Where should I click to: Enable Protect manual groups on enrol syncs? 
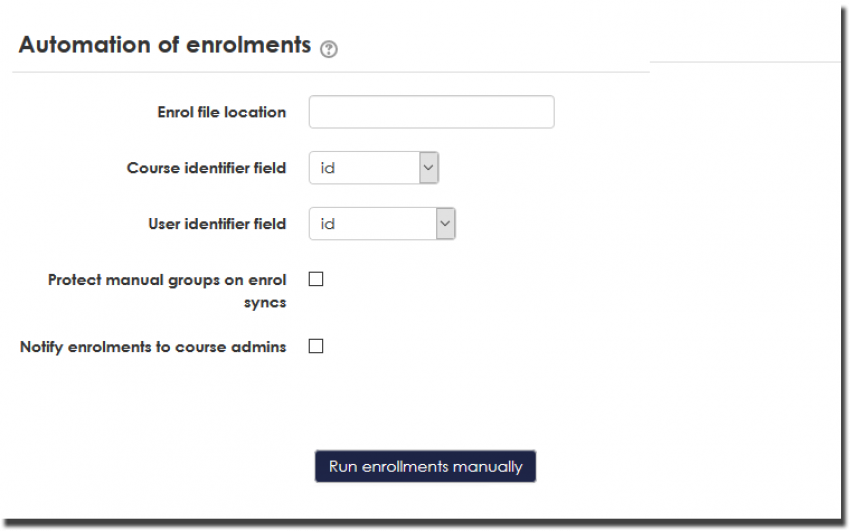(x=316, y=280)
